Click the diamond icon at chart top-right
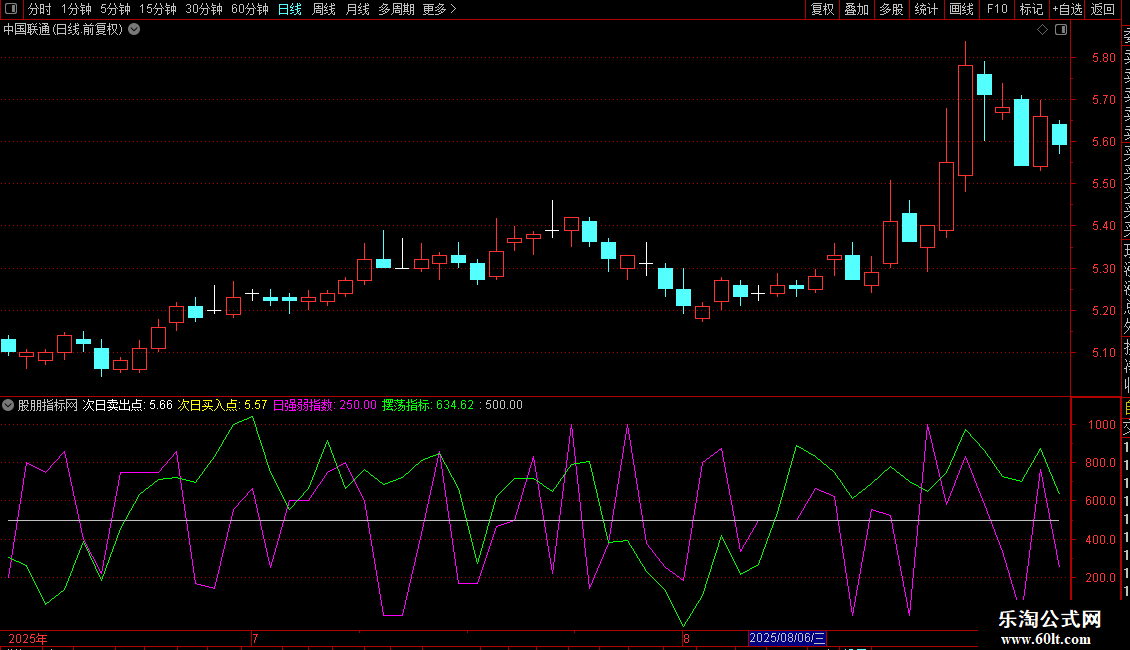The height and width of the screenshot is (650, 1130). (1042, 29)
